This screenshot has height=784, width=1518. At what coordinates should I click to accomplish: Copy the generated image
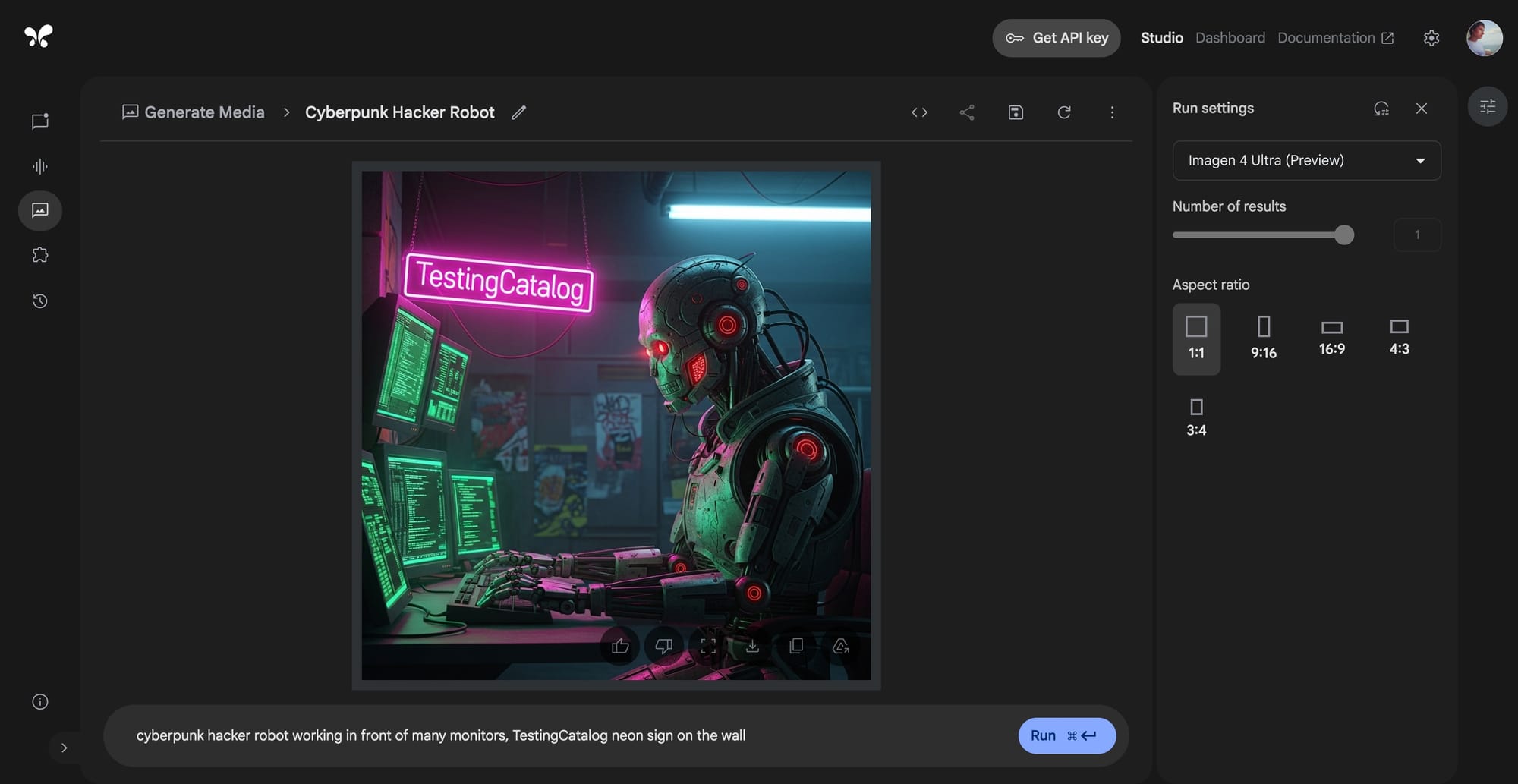click(x=797, y=647)
